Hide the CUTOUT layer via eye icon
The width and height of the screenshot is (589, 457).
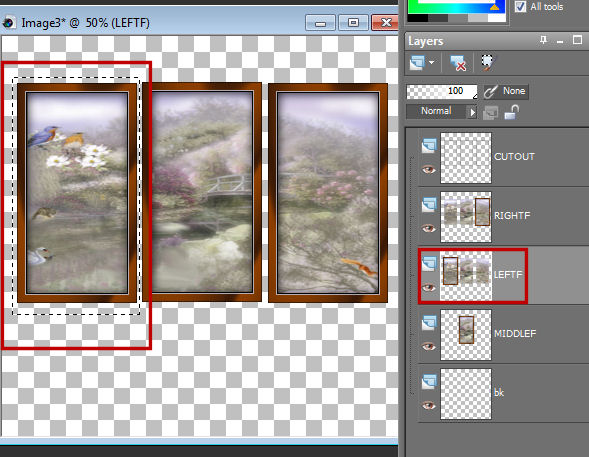tap(429, 170)
